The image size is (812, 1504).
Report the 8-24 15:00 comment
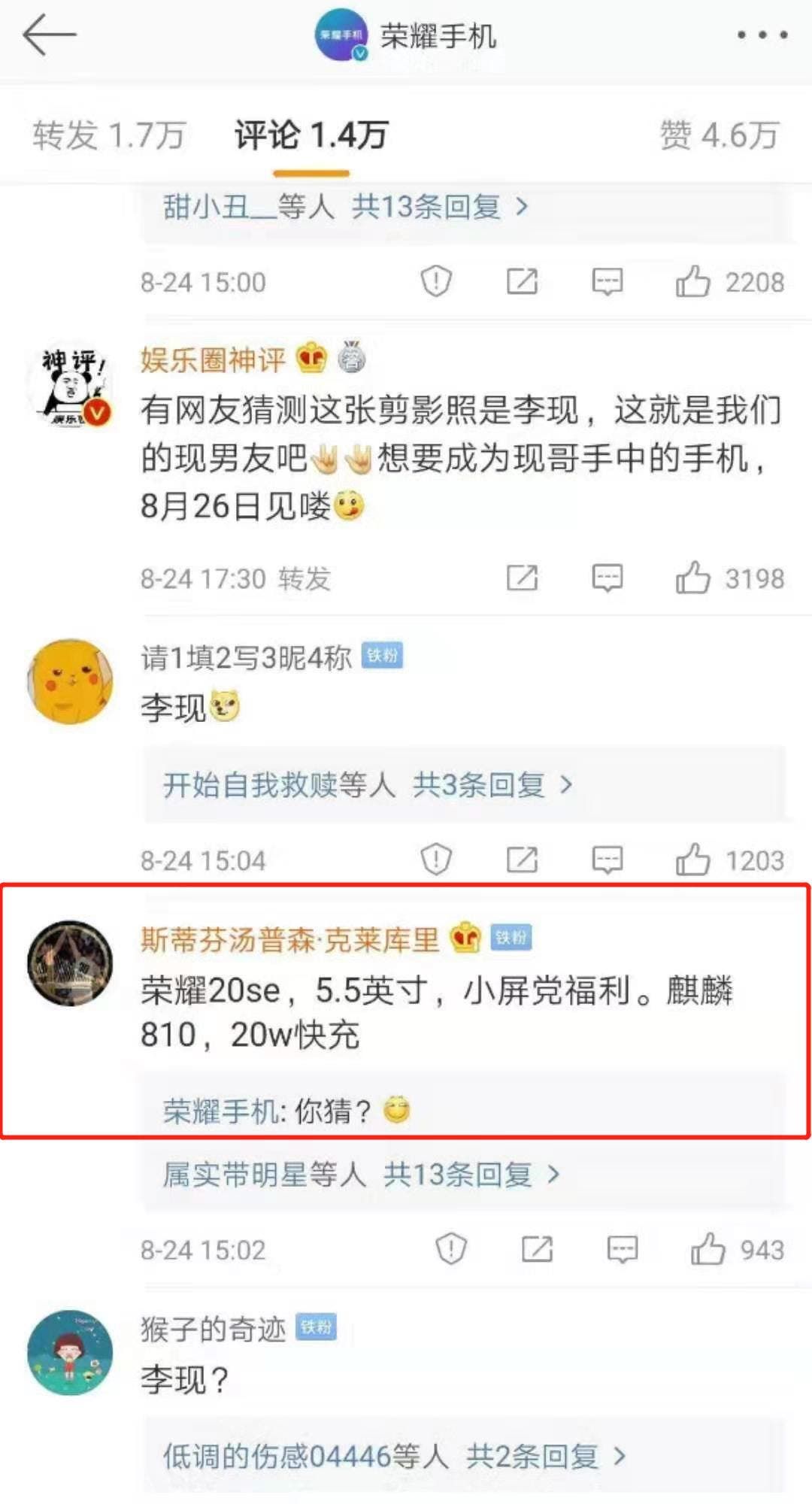[x=436, y=282]
